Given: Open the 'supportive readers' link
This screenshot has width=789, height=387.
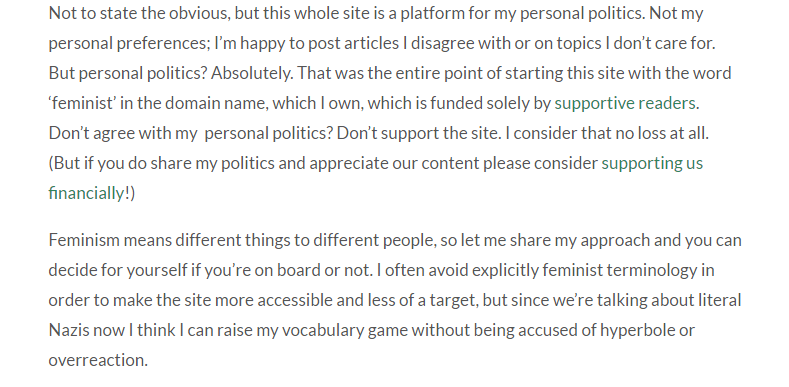Looking at the screenshot, I should click(625, 103).
